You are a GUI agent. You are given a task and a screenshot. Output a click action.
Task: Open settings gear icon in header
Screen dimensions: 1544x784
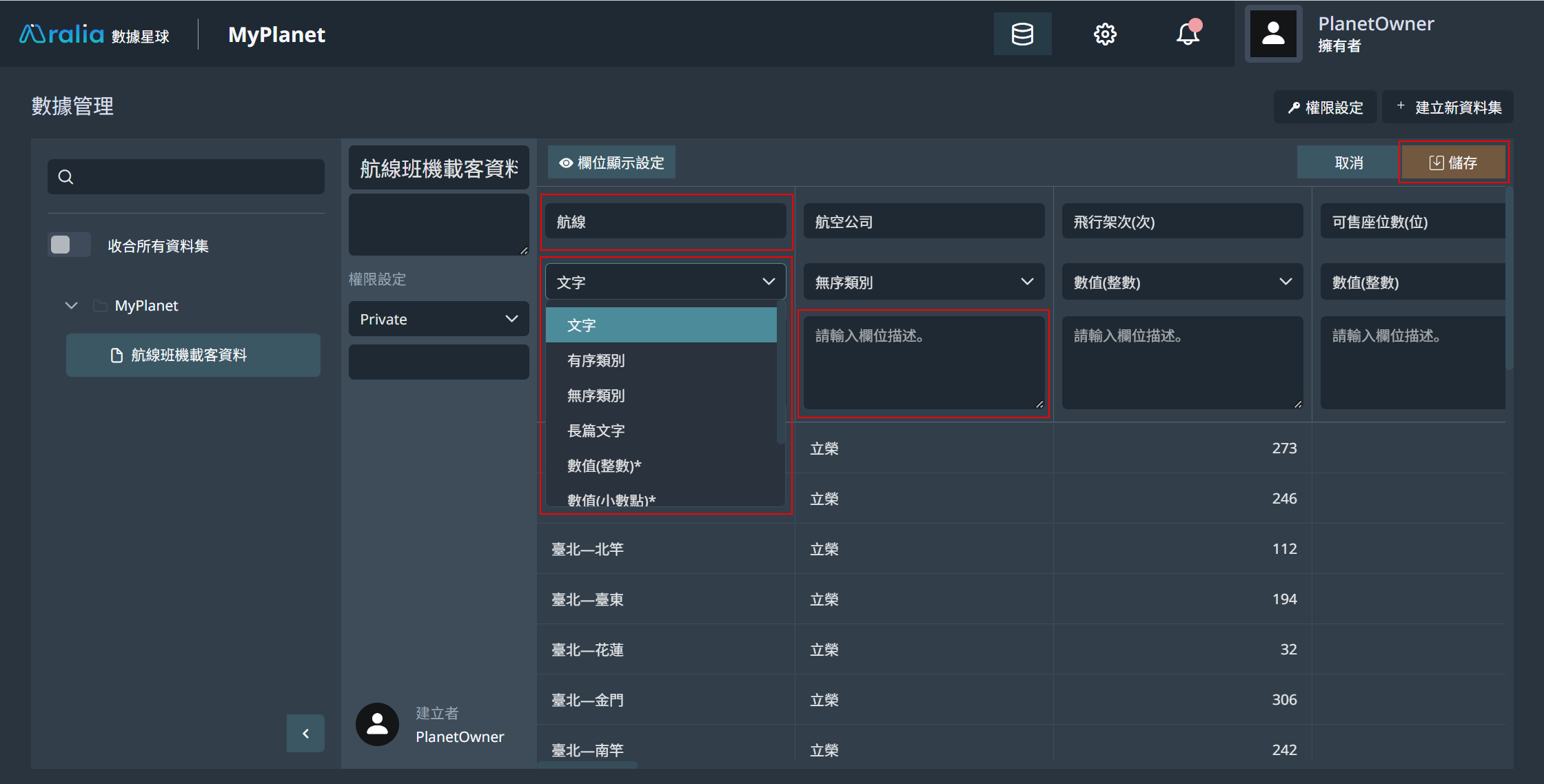coord(1105,34)
